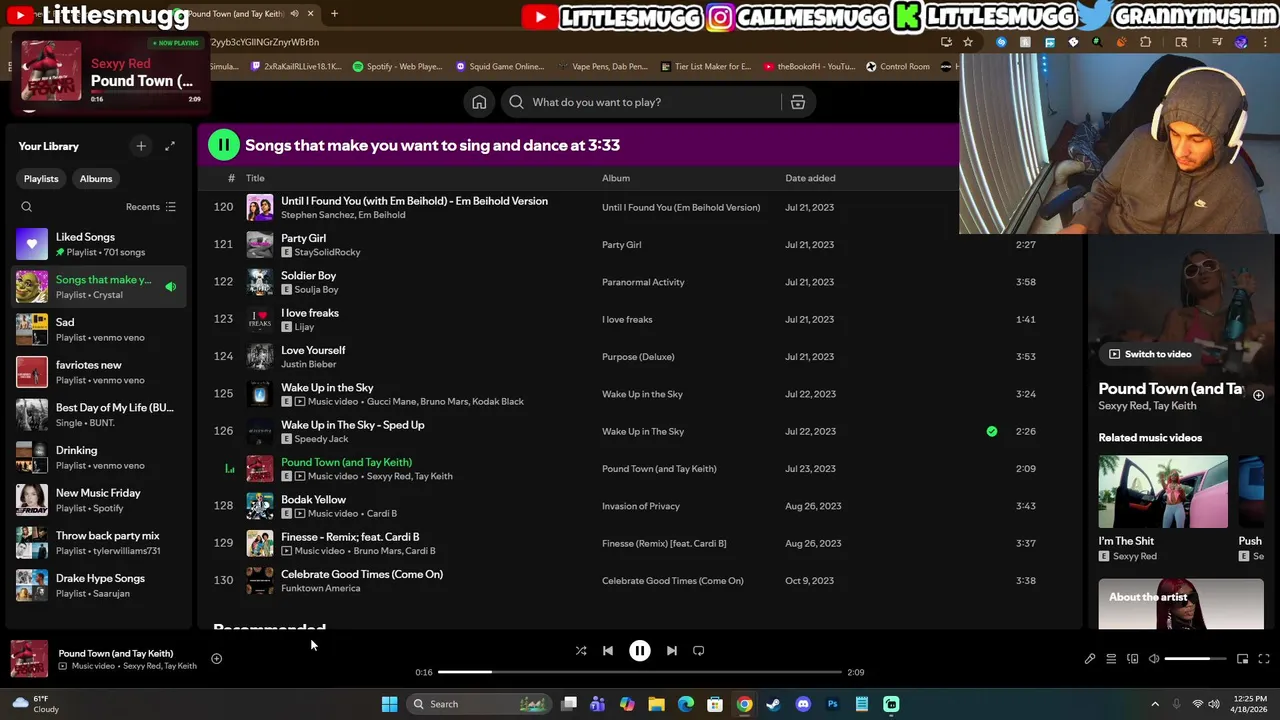Search in Your Library using the magnifier icon

click(x=27, y=207)
